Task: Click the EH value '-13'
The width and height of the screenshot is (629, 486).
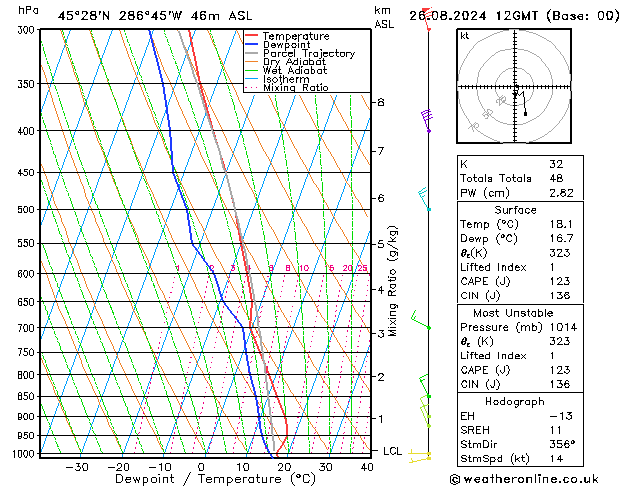Action: pyautogui.click(x=561, y=416)
